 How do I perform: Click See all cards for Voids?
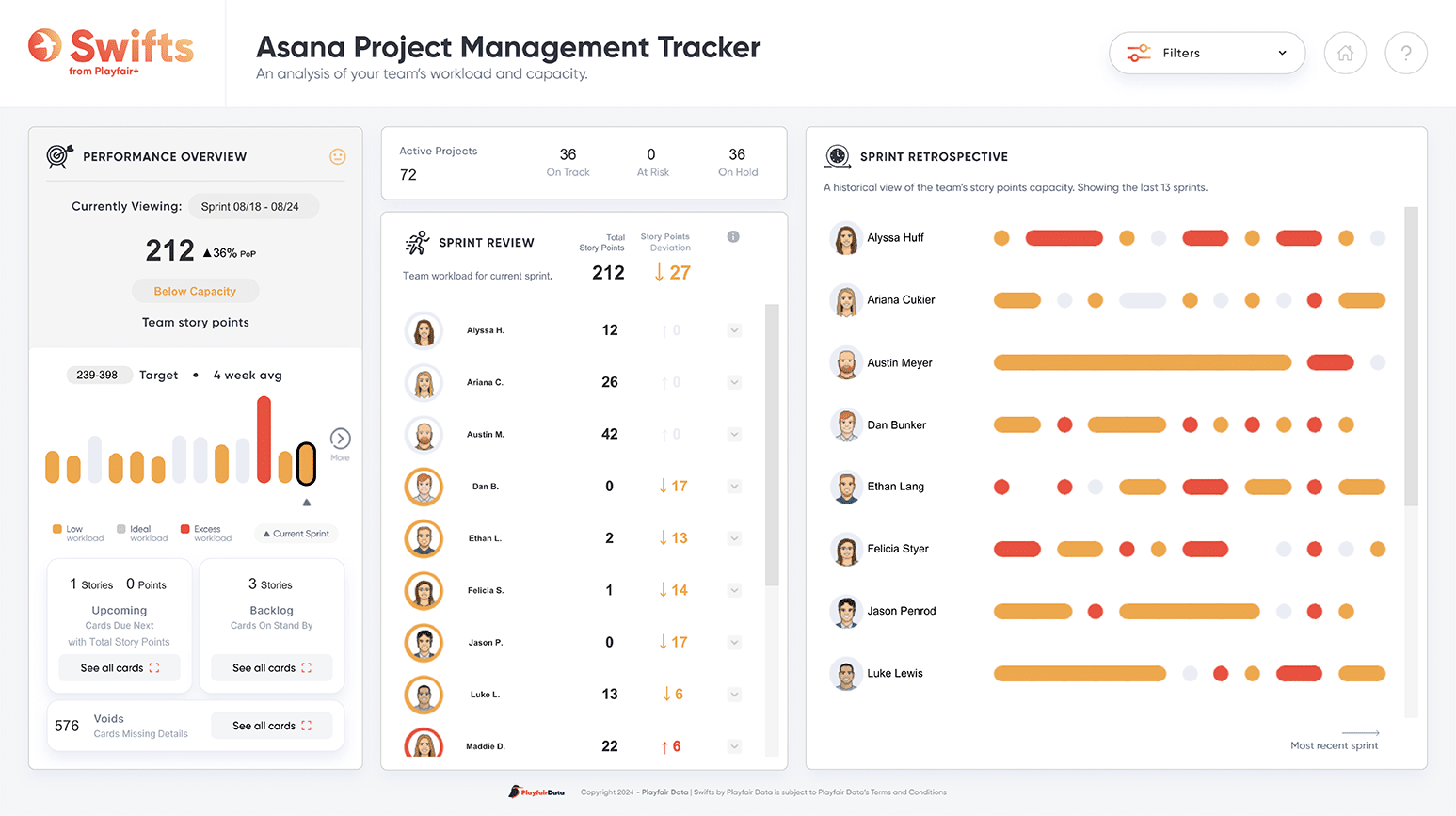271,726
